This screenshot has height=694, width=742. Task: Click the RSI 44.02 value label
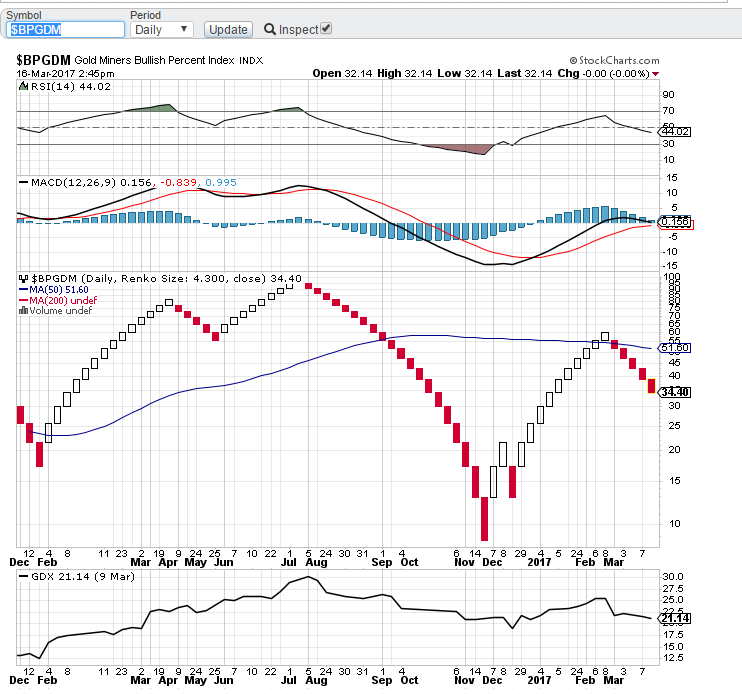pyautogui.click(x=675, y=132)
